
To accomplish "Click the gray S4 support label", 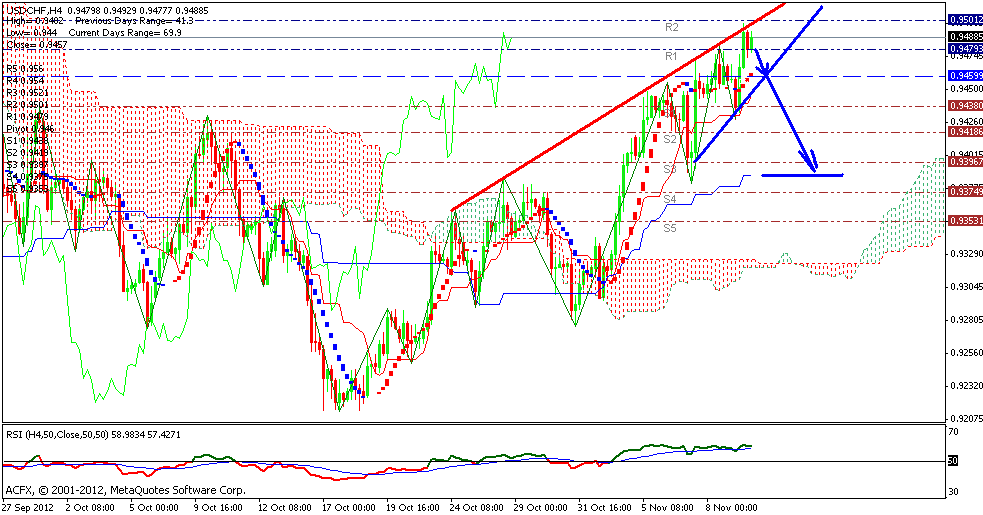I will point(672,200).
